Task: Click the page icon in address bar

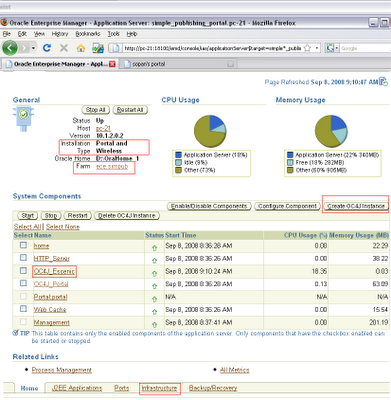Action: [x=115, y=48]
